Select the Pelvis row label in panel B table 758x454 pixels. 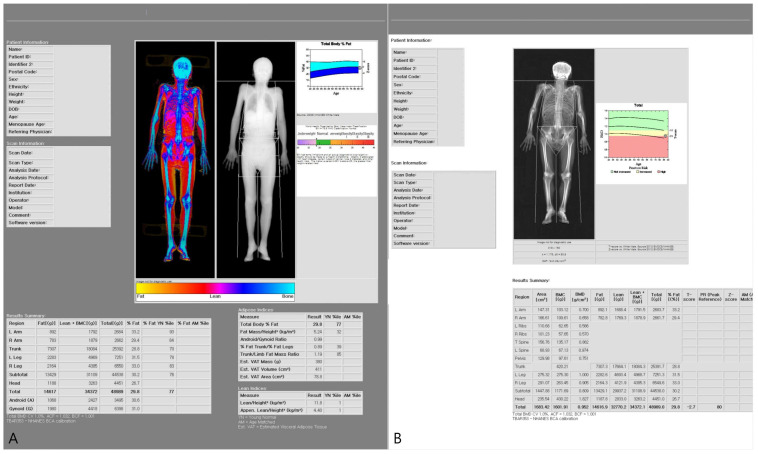pyautogui.click(x=520, y=358)
